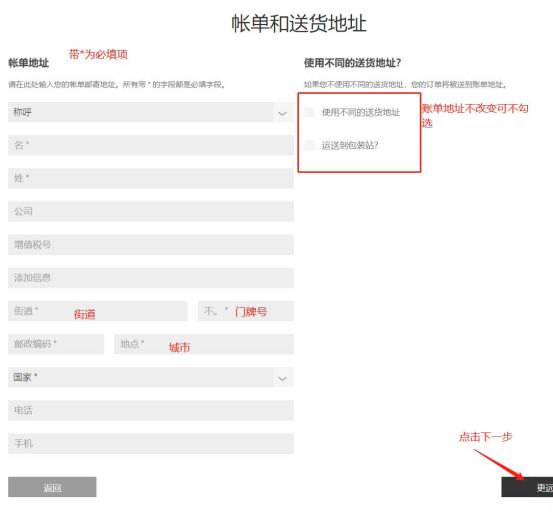This screenshot has width=553, height=516.
Task: Click the house number 门牌号 field
Action: [246, 311]
